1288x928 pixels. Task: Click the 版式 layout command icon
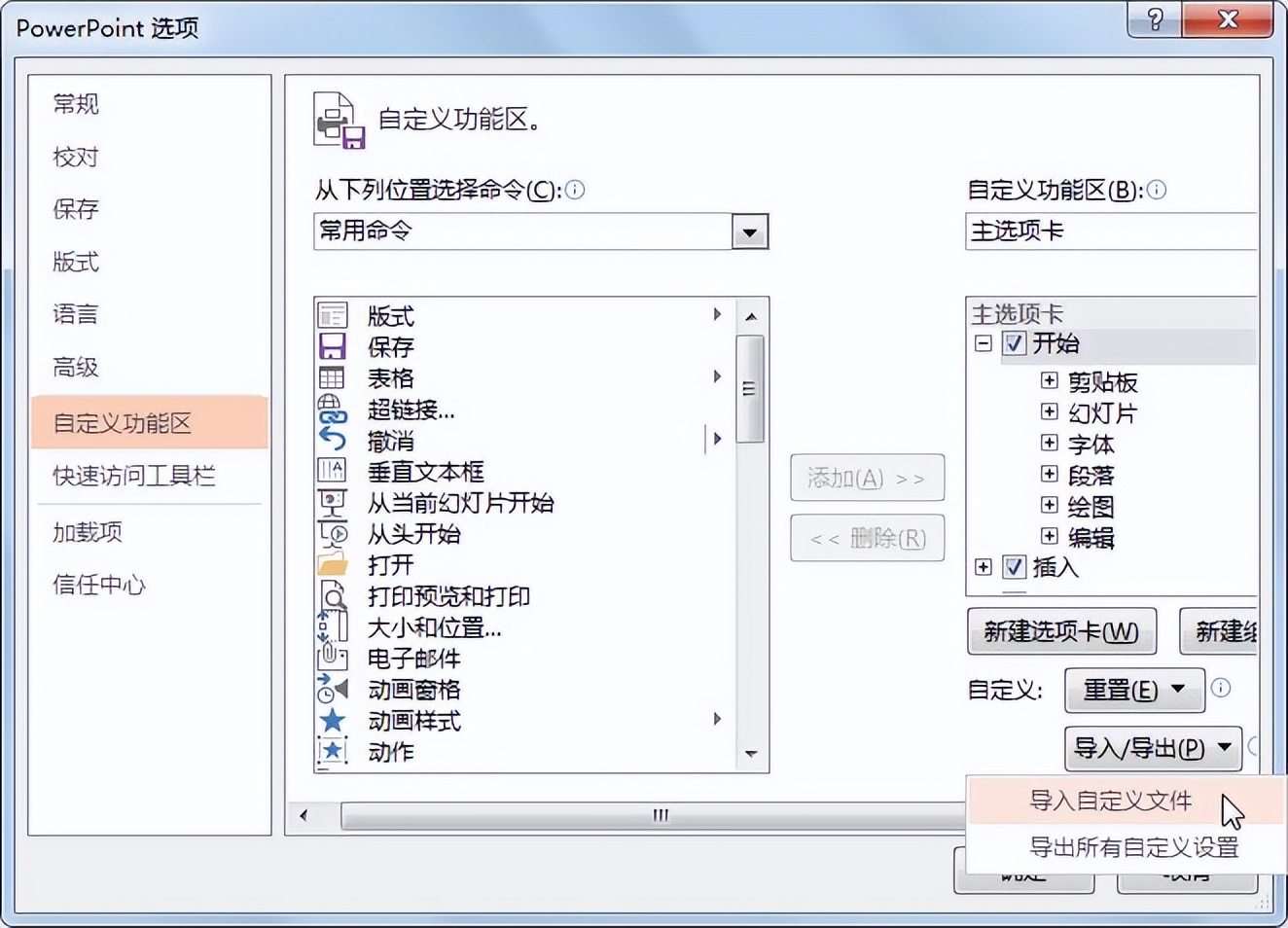point(333,316)
